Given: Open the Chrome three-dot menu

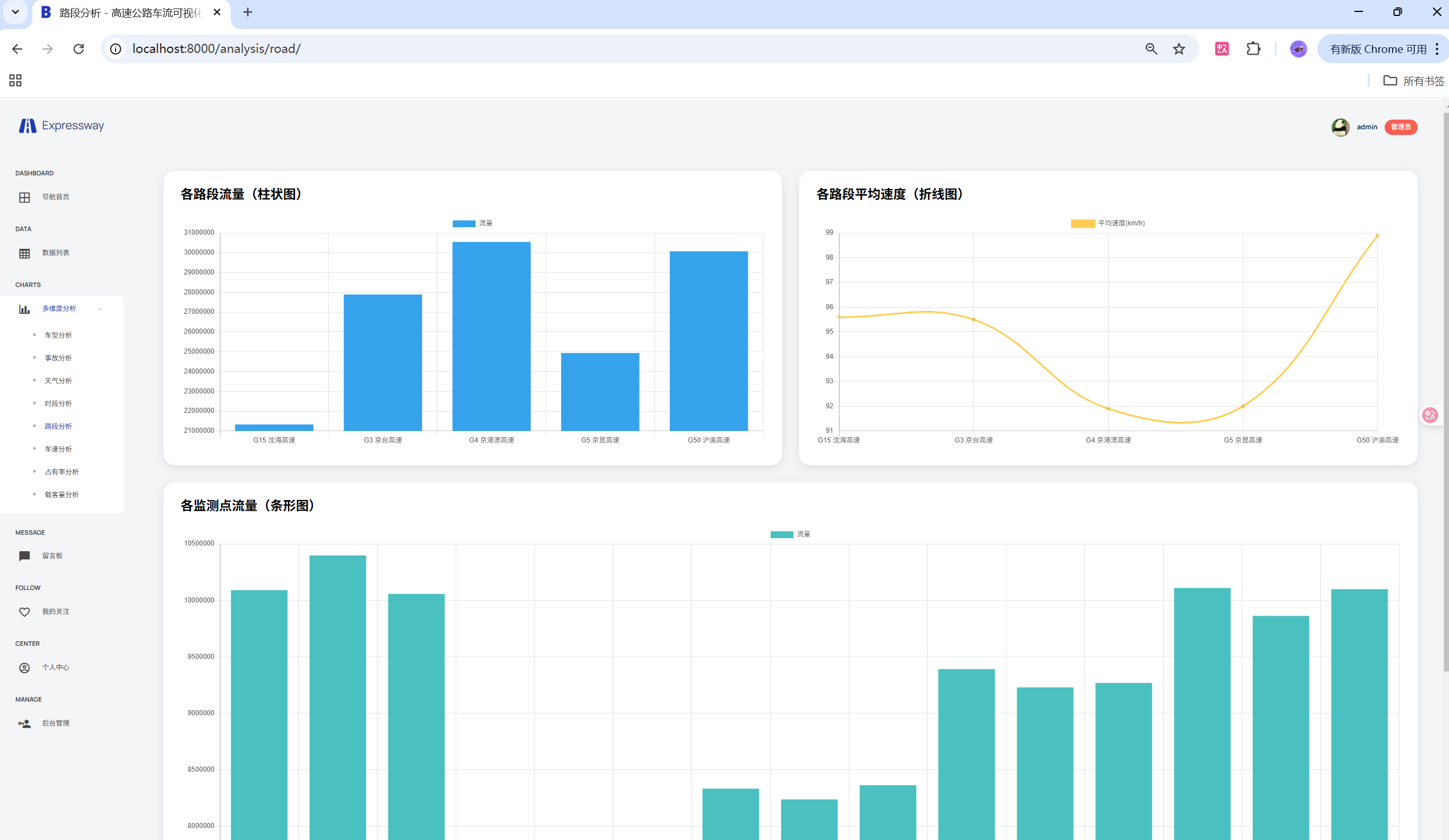Looking at the screenshot, I should [1436, 49].
